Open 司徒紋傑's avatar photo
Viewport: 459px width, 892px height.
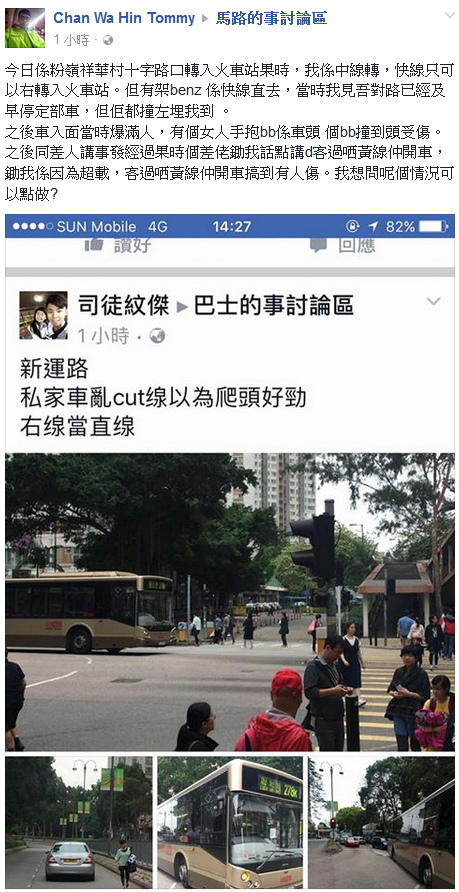(43, 315)
